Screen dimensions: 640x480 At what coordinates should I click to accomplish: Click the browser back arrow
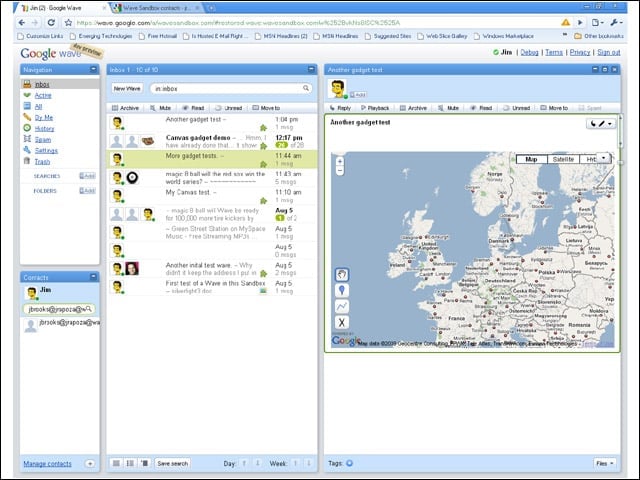22,23
